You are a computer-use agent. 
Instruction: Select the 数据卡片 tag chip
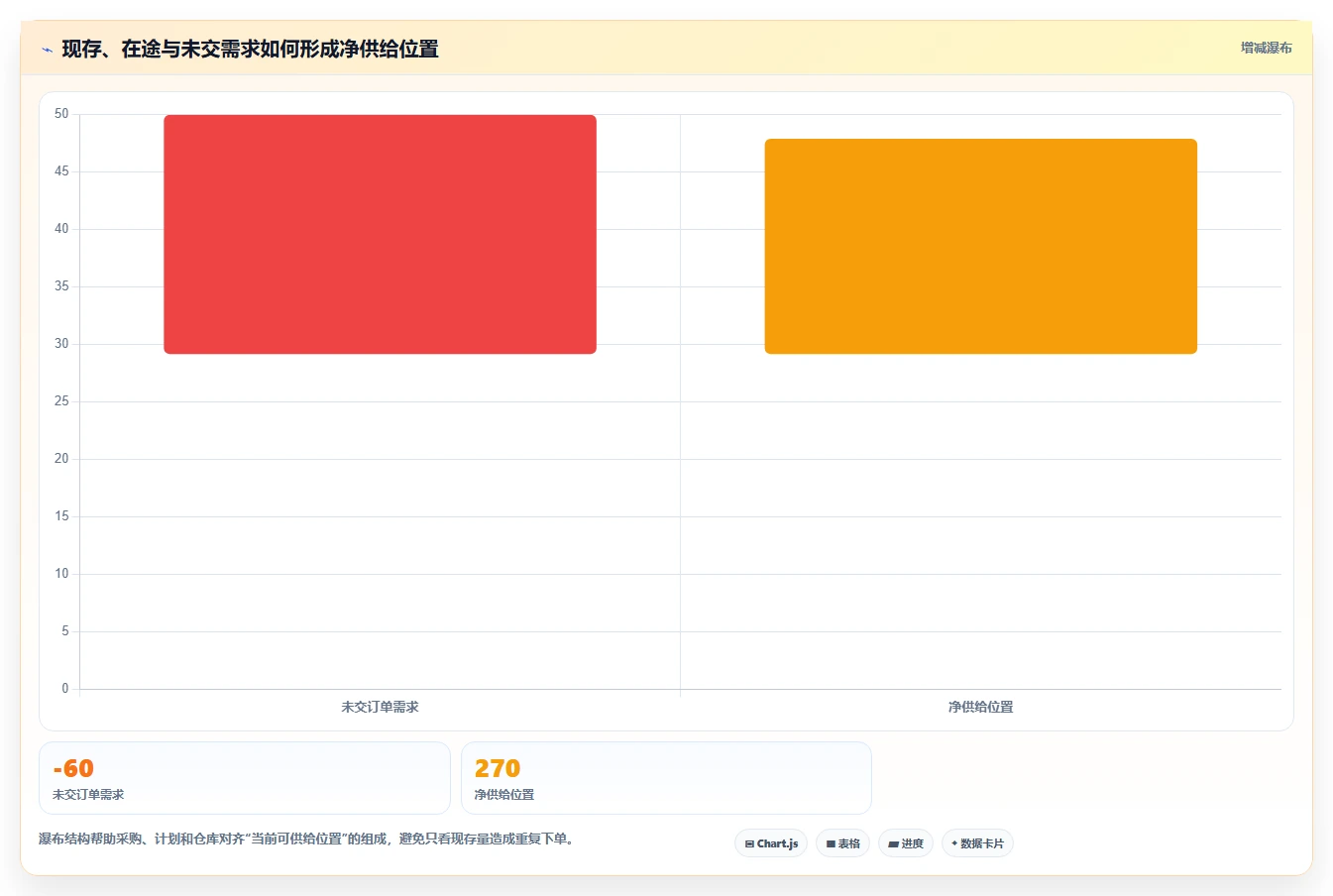coord(977,843)
